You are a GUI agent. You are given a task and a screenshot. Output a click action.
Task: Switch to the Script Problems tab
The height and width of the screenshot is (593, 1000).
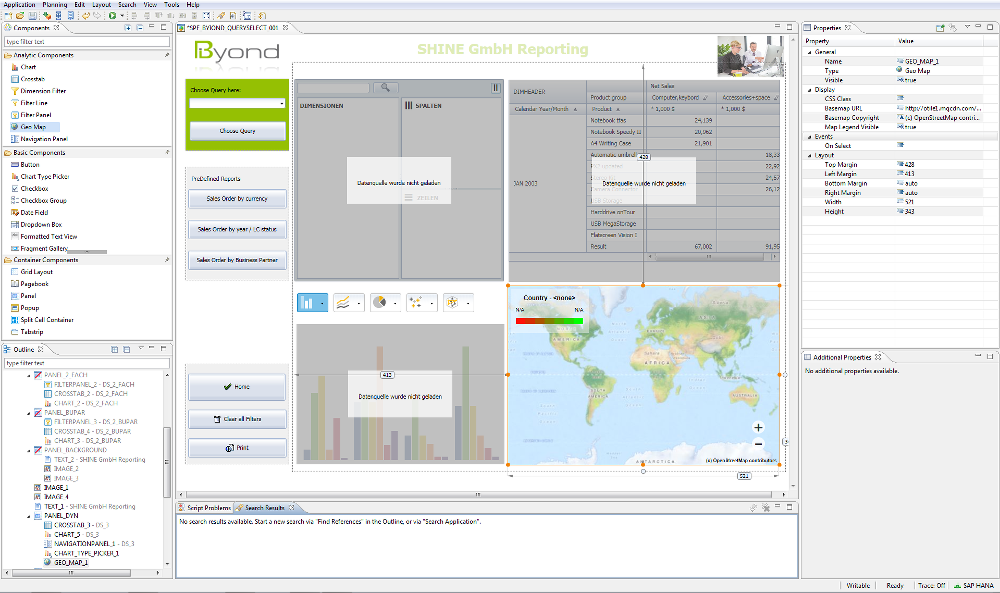[207, 508]
